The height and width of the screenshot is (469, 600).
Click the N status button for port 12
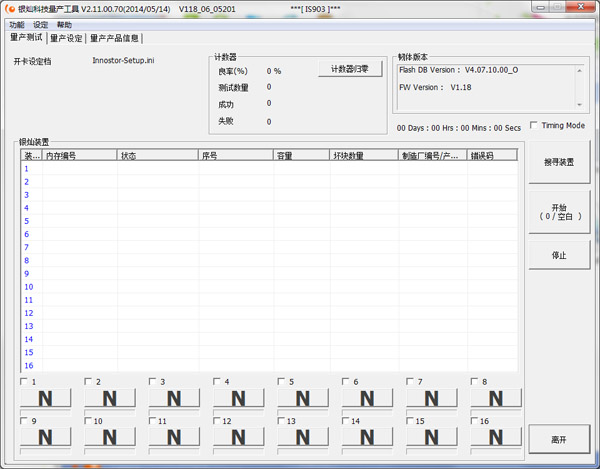[x=238, y=437]
